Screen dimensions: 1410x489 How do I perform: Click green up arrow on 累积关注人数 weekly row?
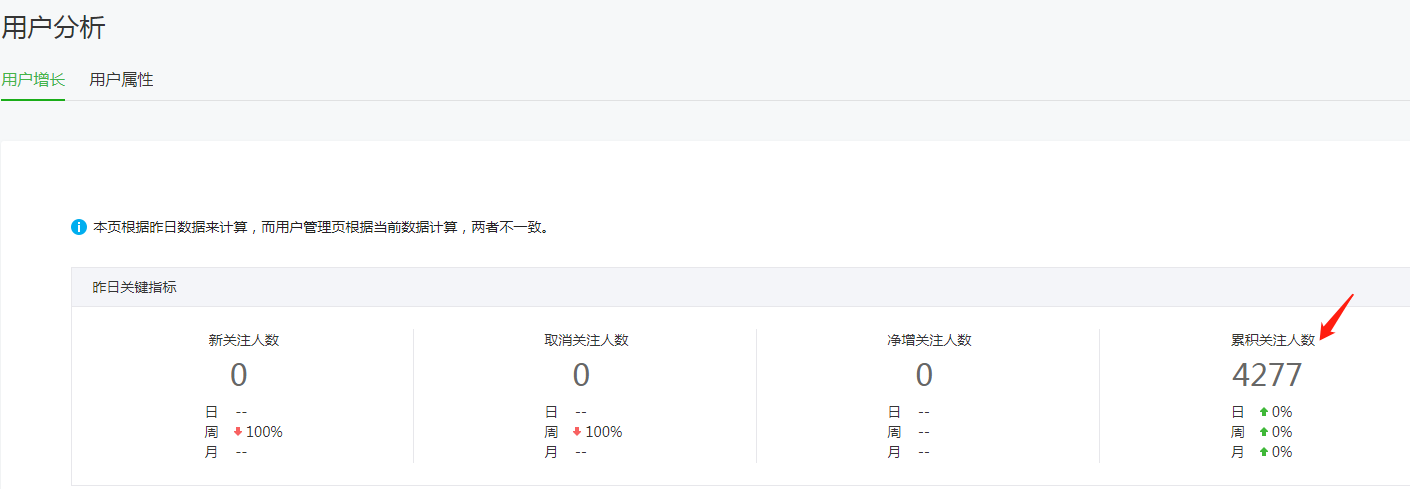point(1264,432)
